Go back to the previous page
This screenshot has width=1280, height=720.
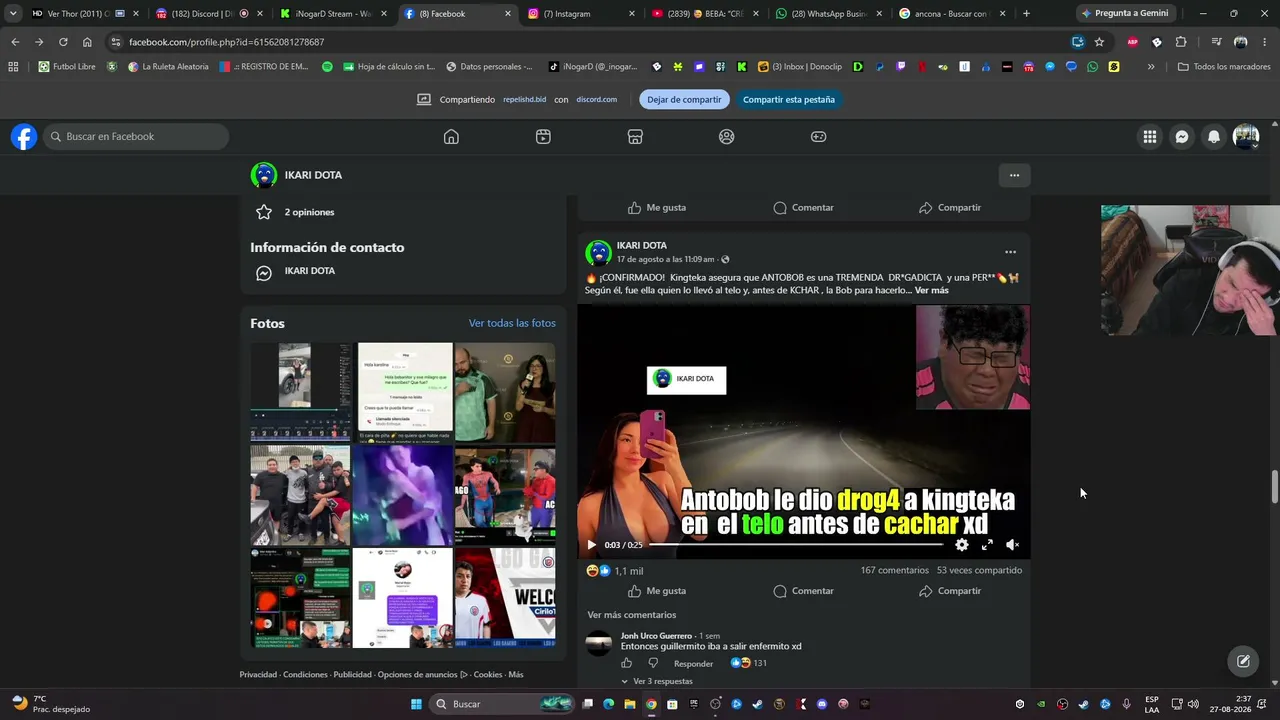click(15, 42)
